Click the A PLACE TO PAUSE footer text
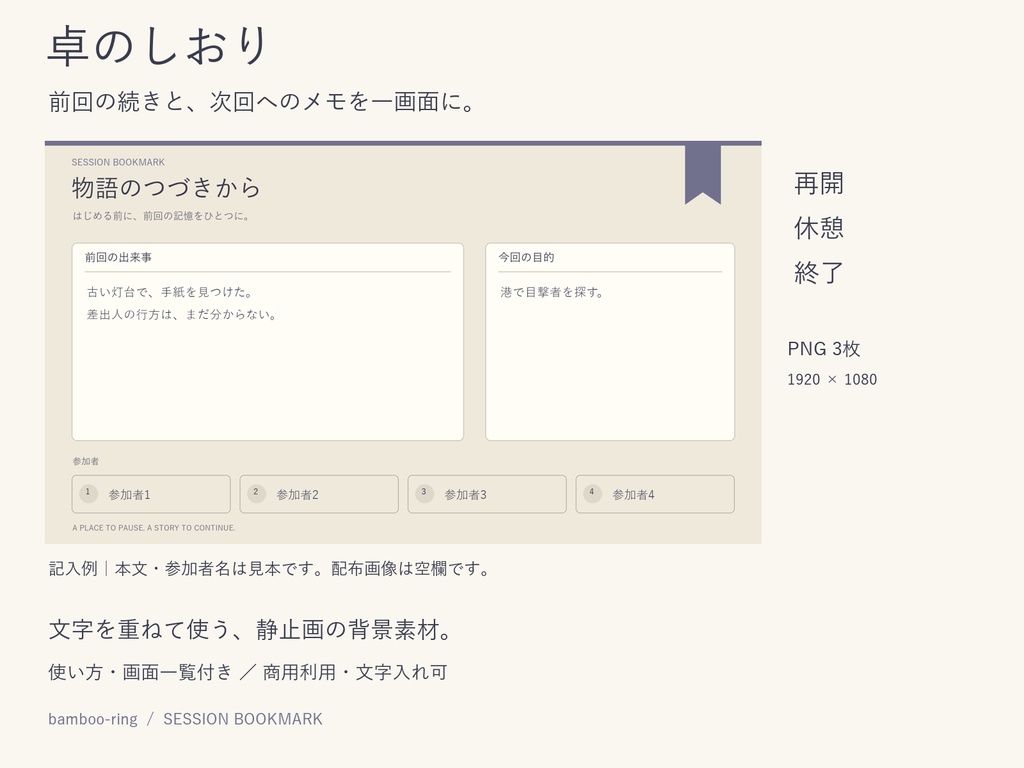 153,528
